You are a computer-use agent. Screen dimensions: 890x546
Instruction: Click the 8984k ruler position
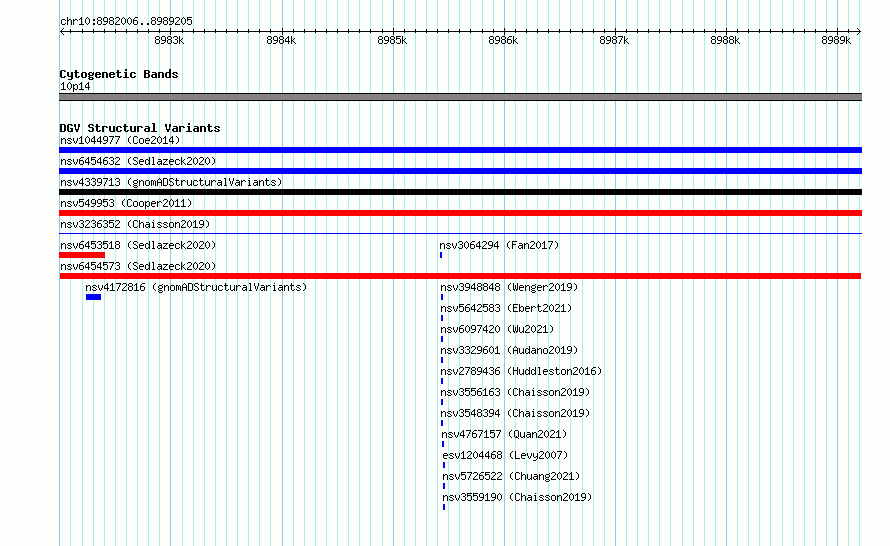click(x=281, y=40)
